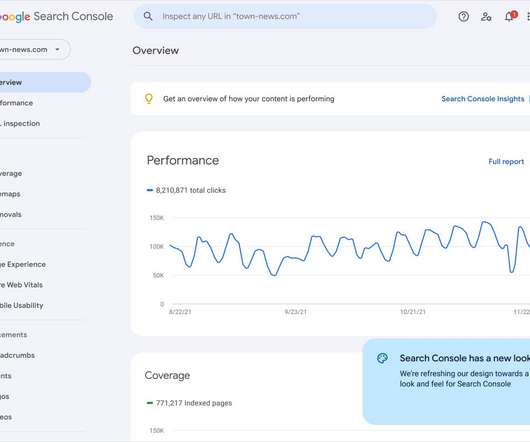
Task: Open the Performance Full report link
Action: [506, 162]
